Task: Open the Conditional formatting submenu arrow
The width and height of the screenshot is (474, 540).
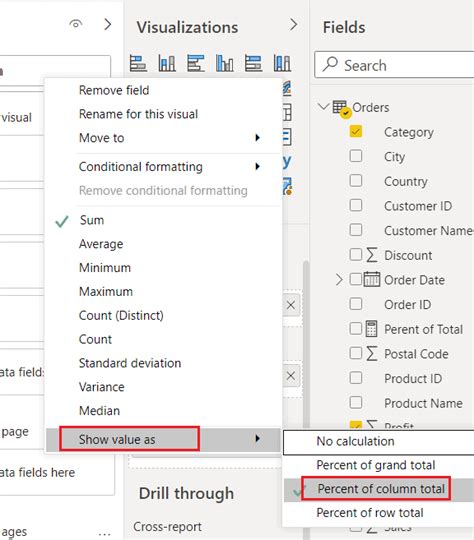Action: [x=257, y=166]
